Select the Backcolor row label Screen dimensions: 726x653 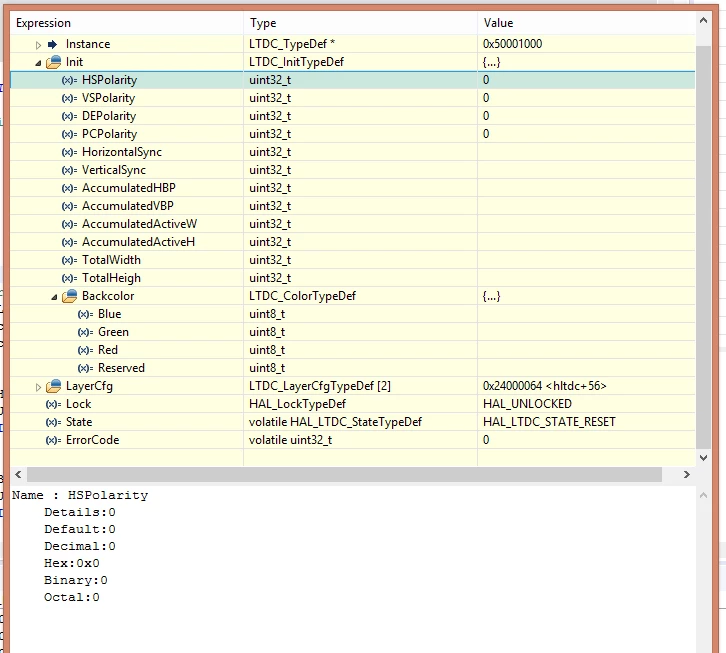click(x=108, y=296)
